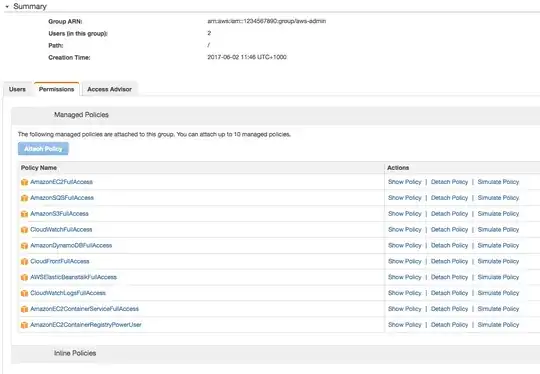540x374 pixels.
Task: Click the CloudWatchLogsFullAccess policy icon
Action: point(24,293)
